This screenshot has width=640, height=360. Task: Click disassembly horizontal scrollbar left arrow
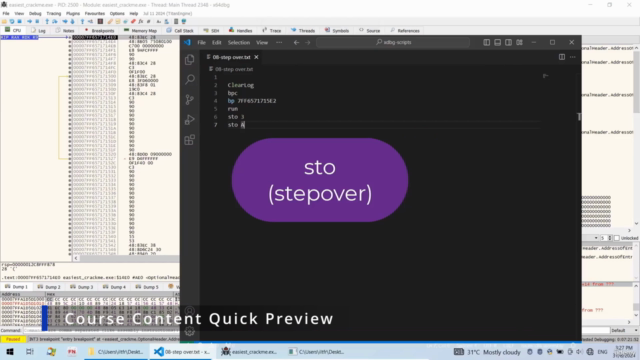76,258
